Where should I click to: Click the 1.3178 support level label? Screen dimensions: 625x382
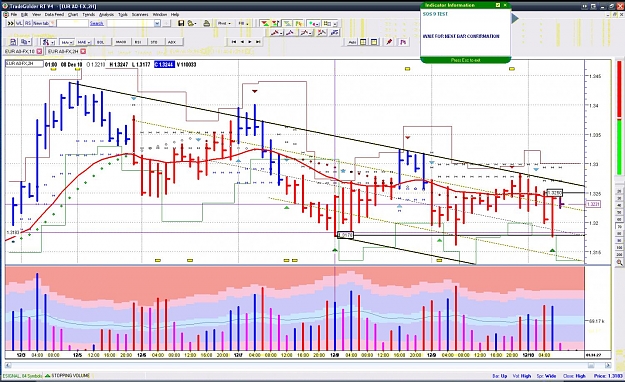click(x=345, y=235)
